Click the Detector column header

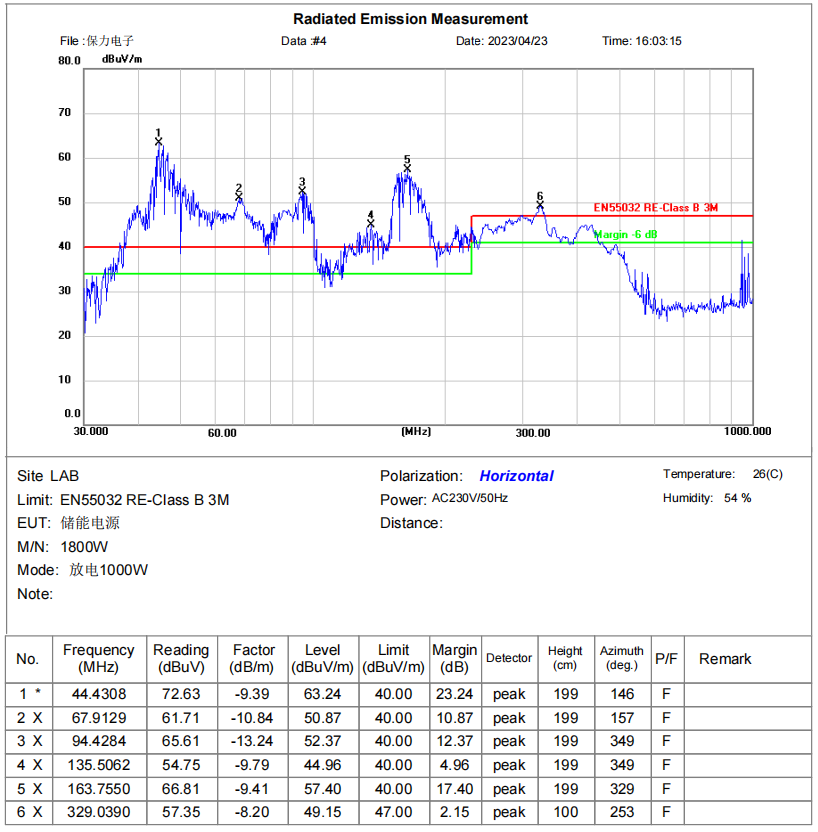[509, 658]
